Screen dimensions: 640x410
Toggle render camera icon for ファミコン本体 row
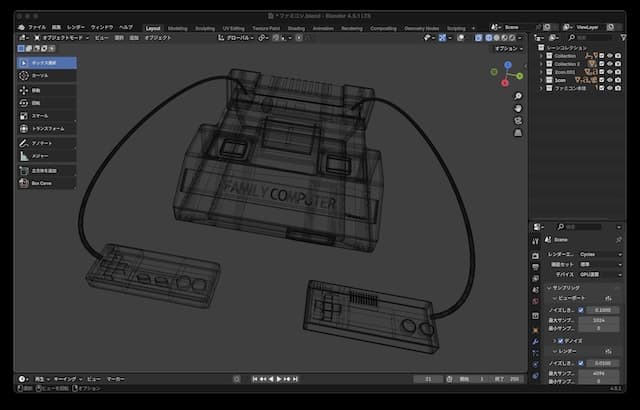[618, 88]
